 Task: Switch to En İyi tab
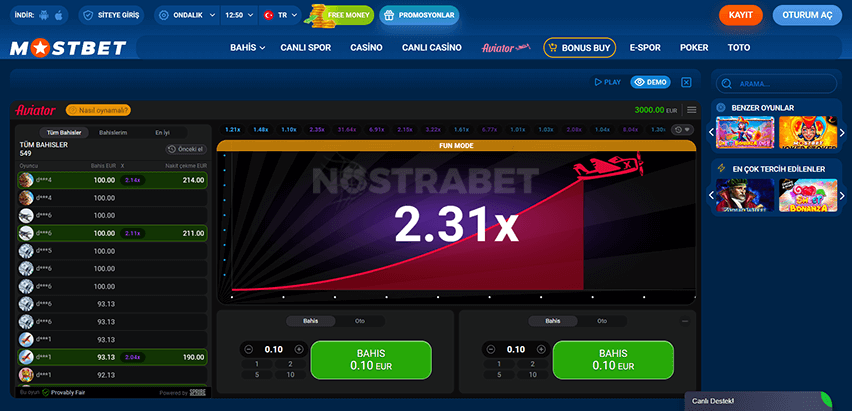pyautogui.click(x=162, y=133)
